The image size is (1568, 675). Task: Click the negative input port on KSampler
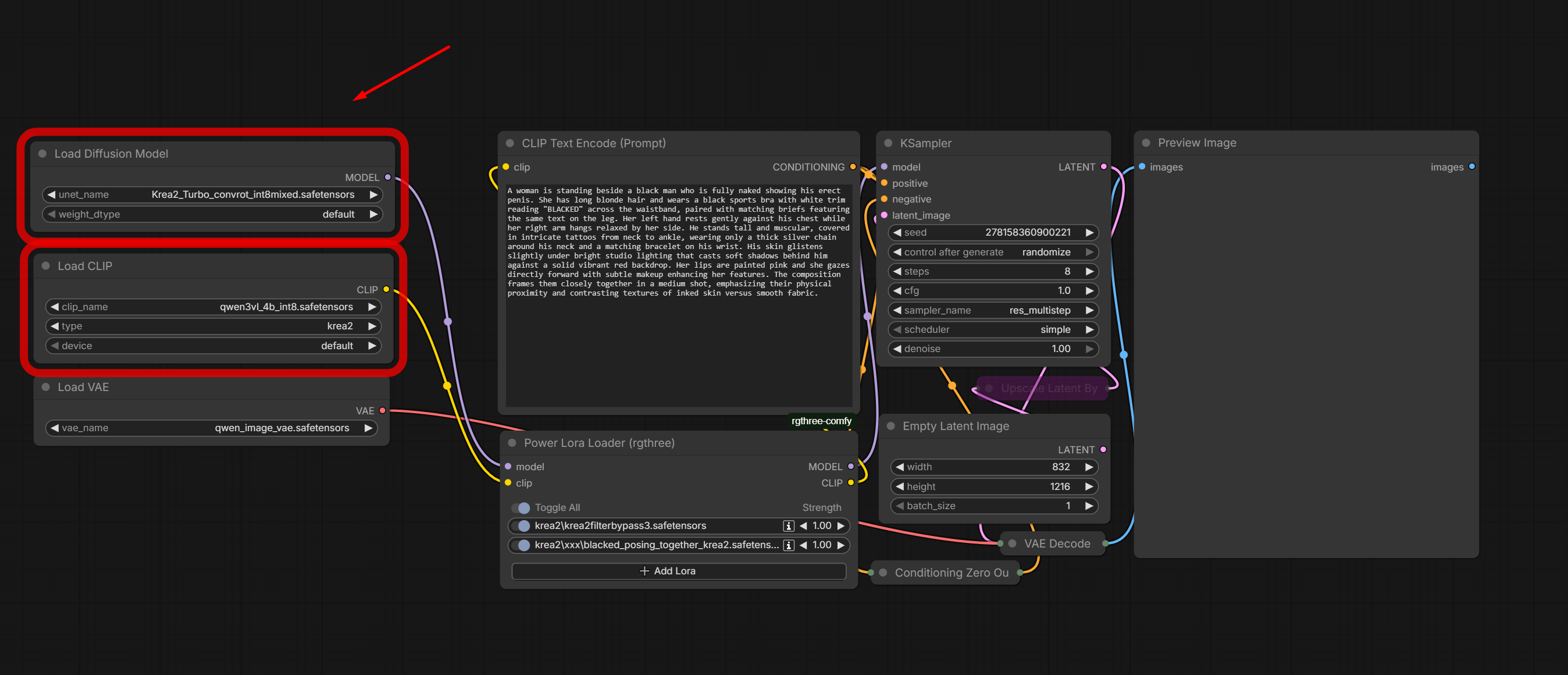(x=885, y=198)
